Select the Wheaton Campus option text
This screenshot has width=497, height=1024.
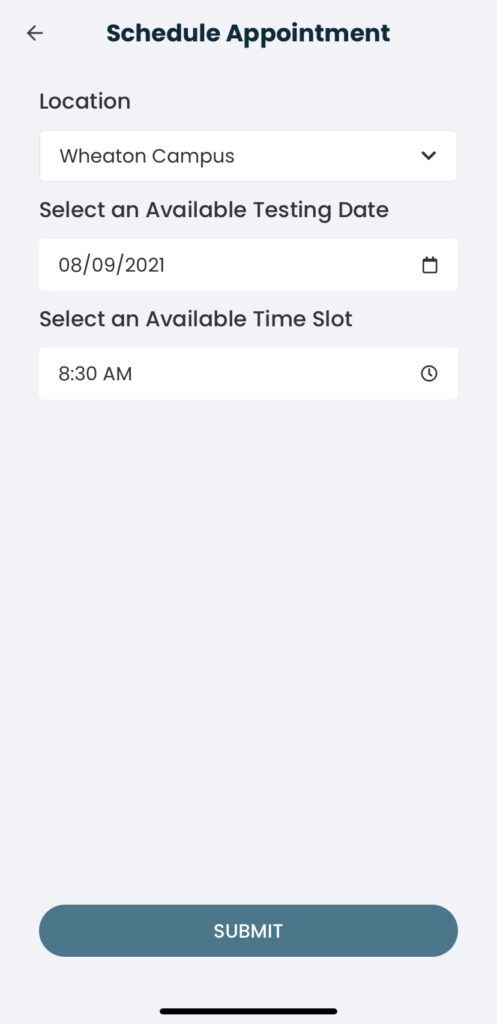click(x=147, y=156)
